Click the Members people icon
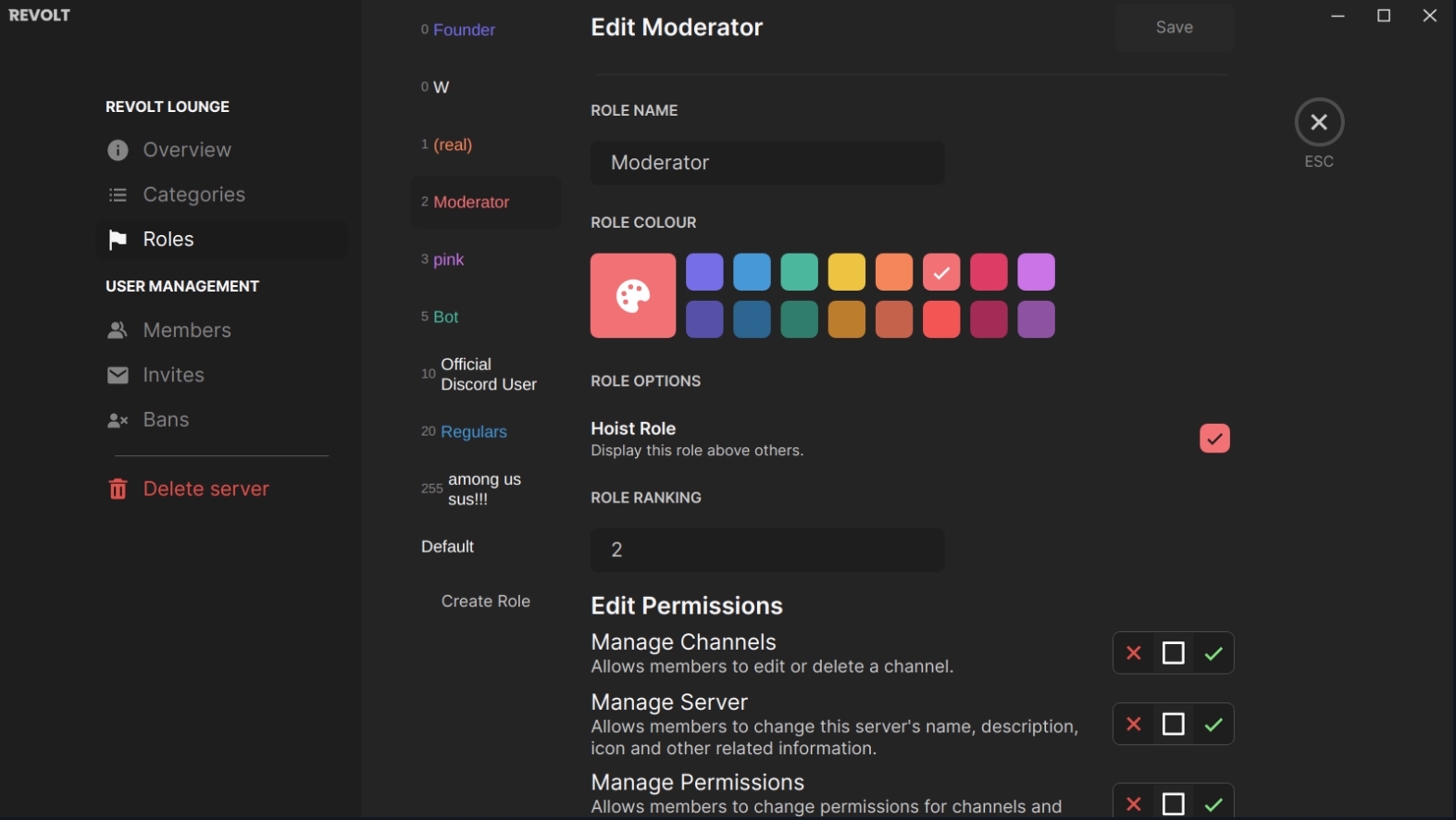 coord(118,330)
